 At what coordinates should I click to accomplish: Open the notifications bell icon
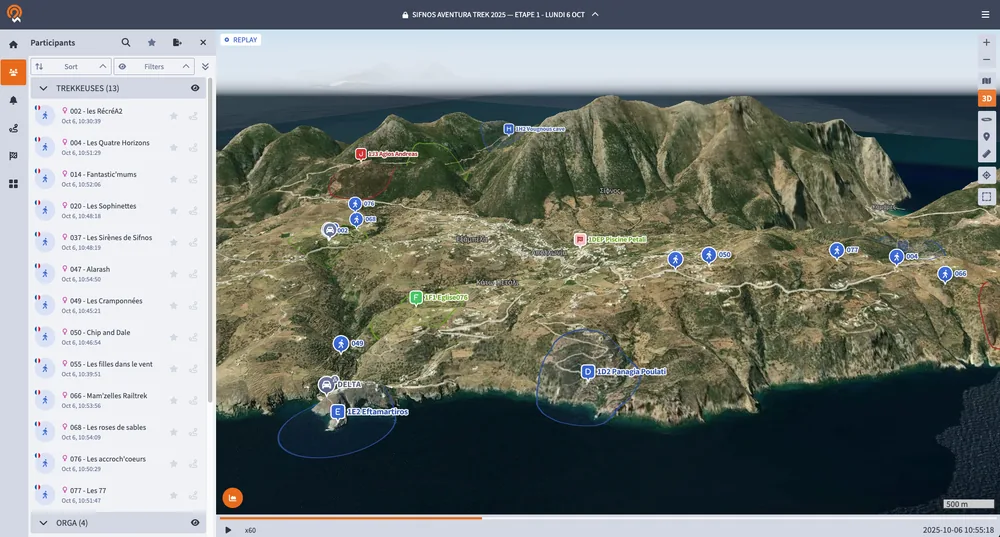tap(13, 100)
